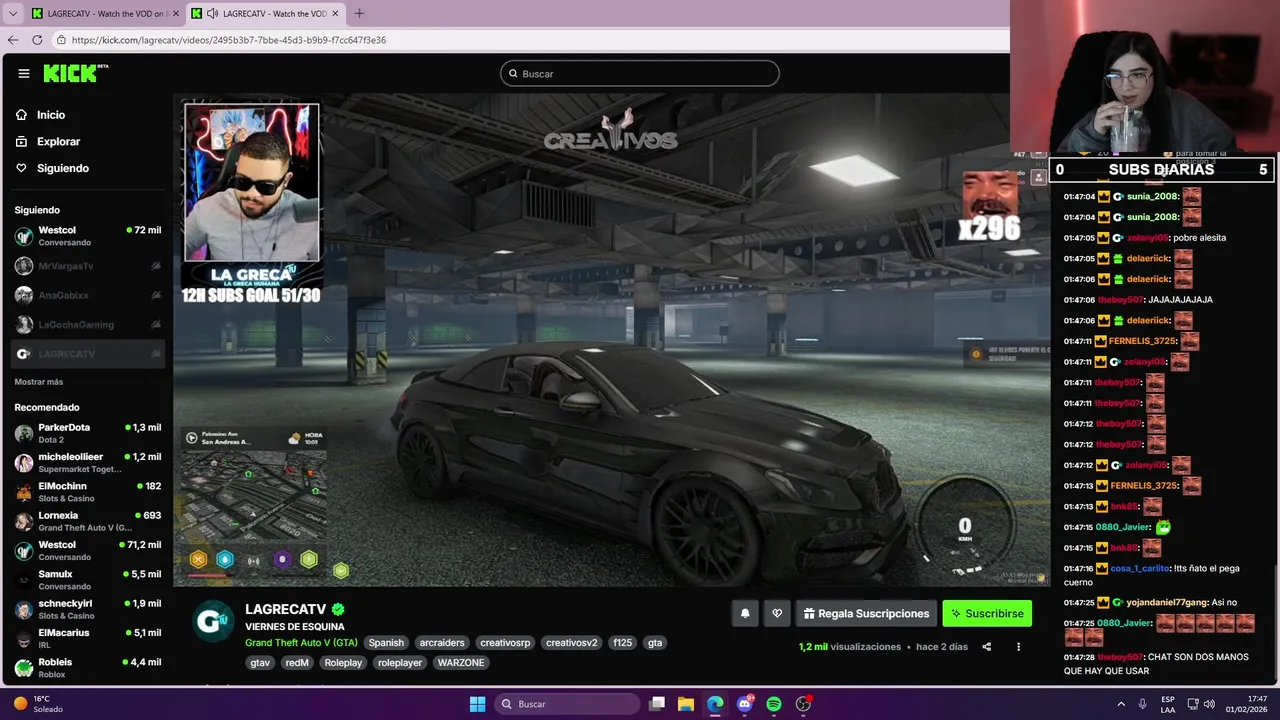Click the microphone icon in the system tray

1142,704
